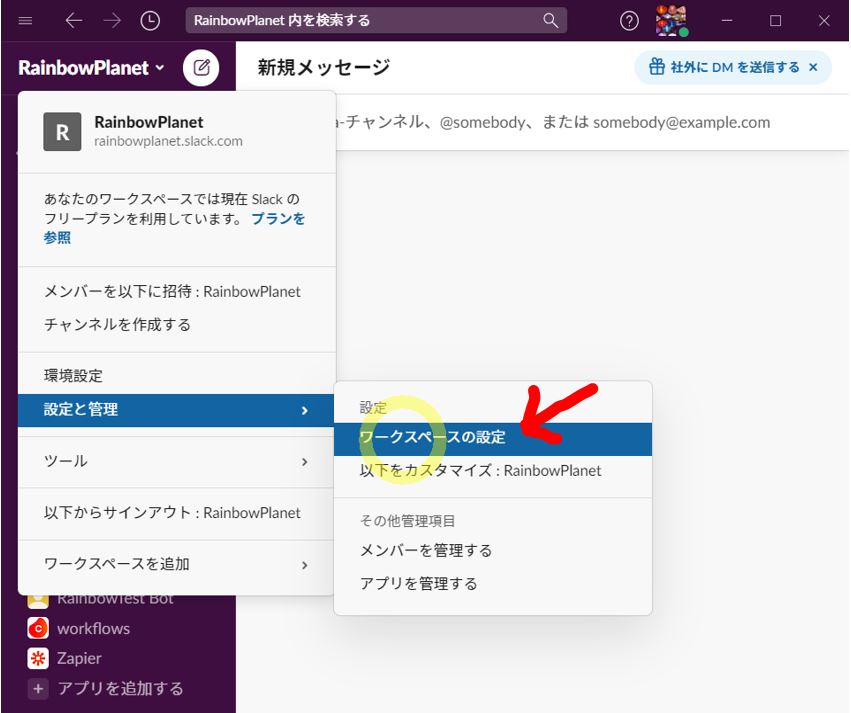Click 社外に DM を送信する button
This screenshot has height=713, width=851.
733,67
